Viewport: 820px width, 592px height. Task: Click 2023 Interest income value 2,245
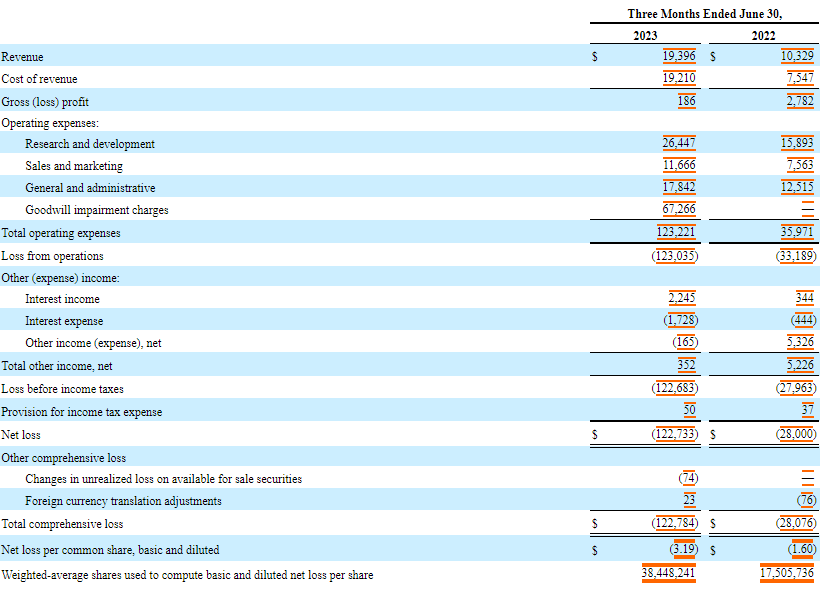[682, 298]
